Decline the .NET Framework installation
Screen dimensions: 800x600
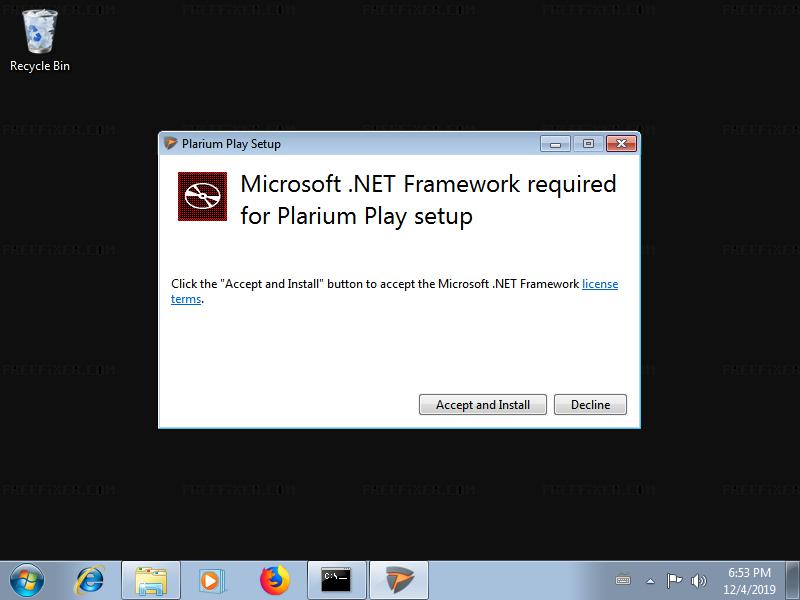tap(590, 405)
